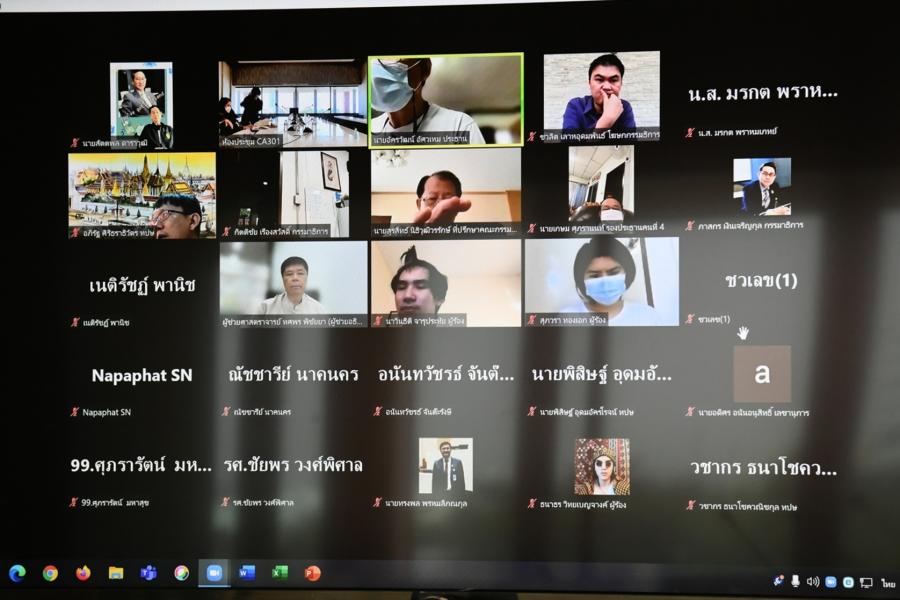Select the green-highlighted active speaker video
Screen dimensions: 900x600
point(446,99)
